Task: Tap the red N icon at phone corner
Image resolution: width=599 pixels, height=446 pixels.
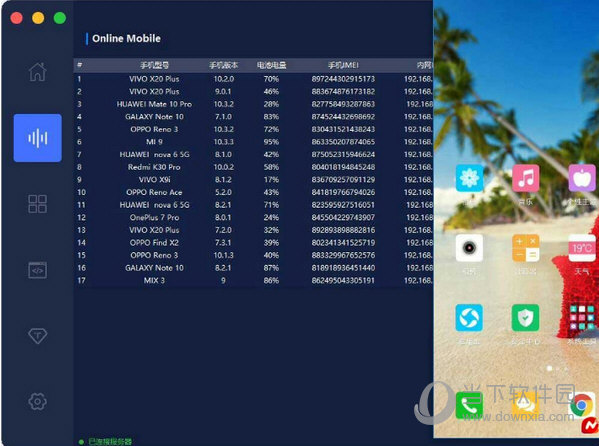Action: pos(590,426)
